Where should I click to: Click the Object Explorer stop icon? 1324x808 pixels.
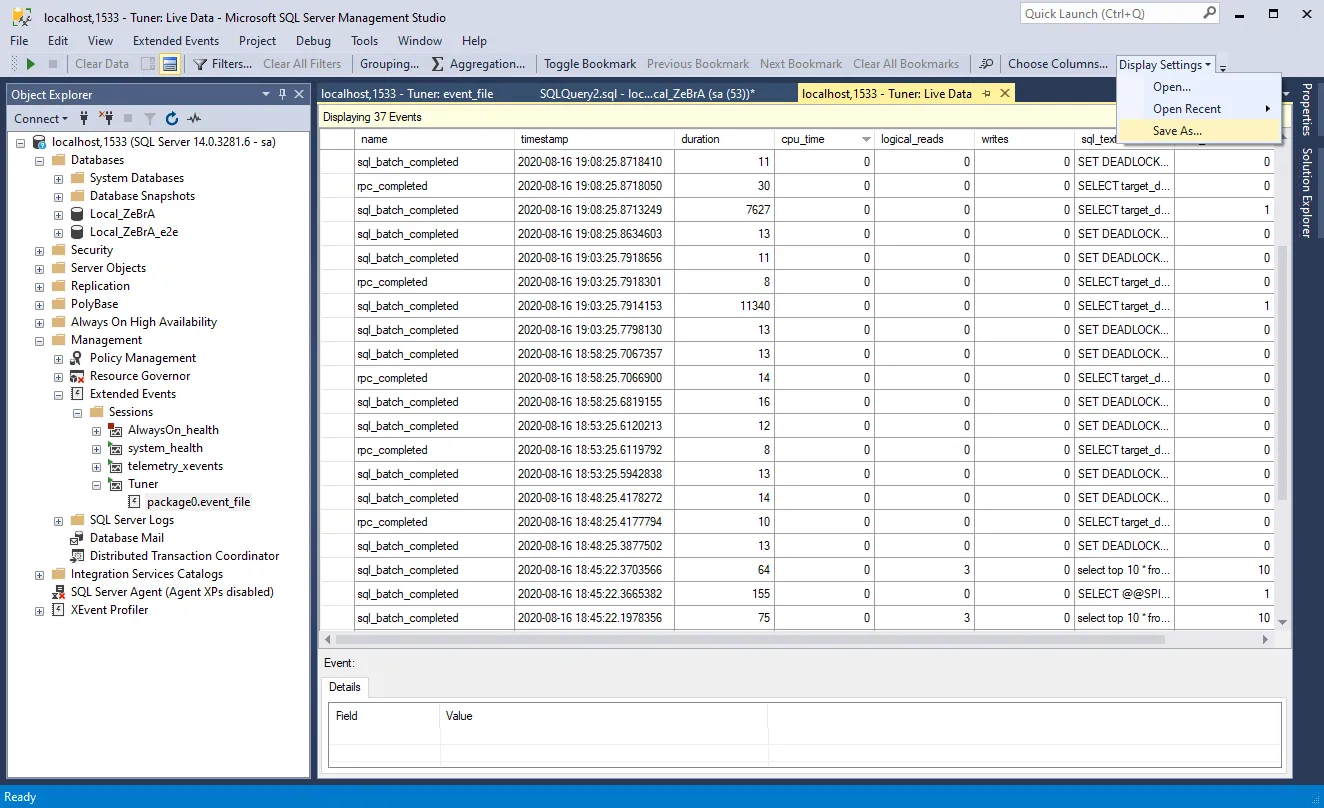tap(128, 118)
